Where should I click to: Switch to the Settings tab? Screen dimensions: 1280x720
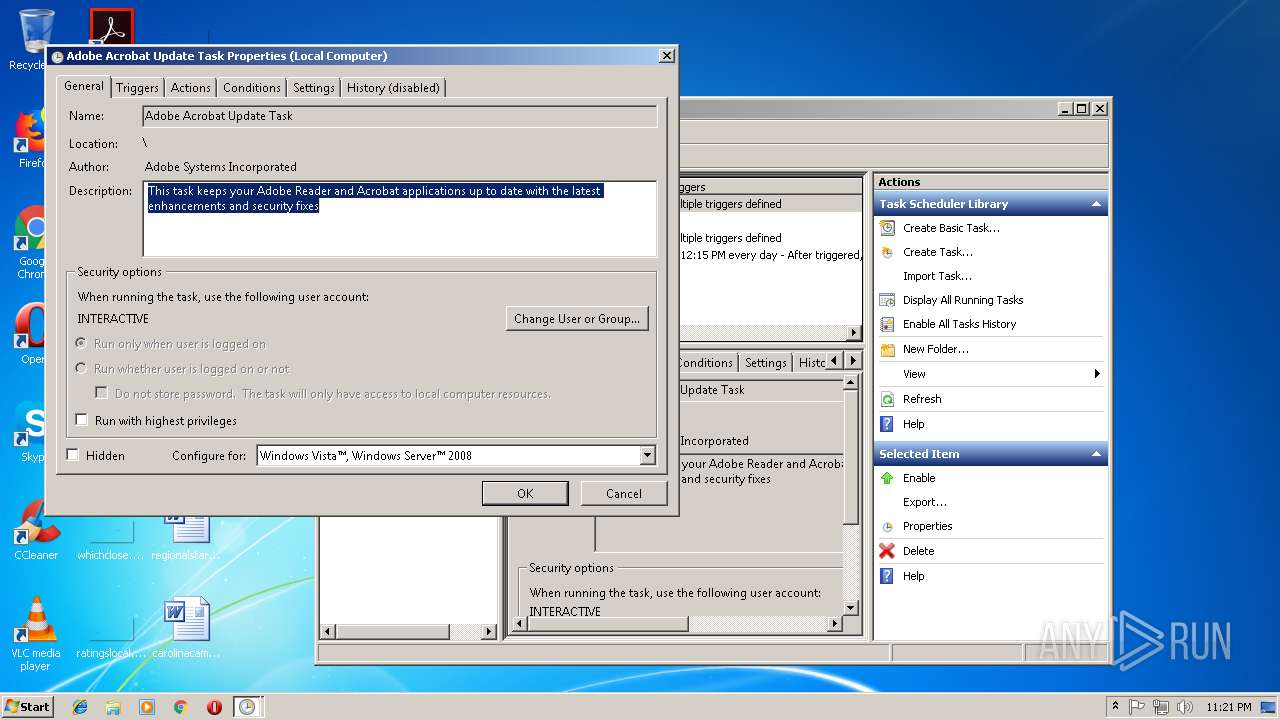pos(314,88)
